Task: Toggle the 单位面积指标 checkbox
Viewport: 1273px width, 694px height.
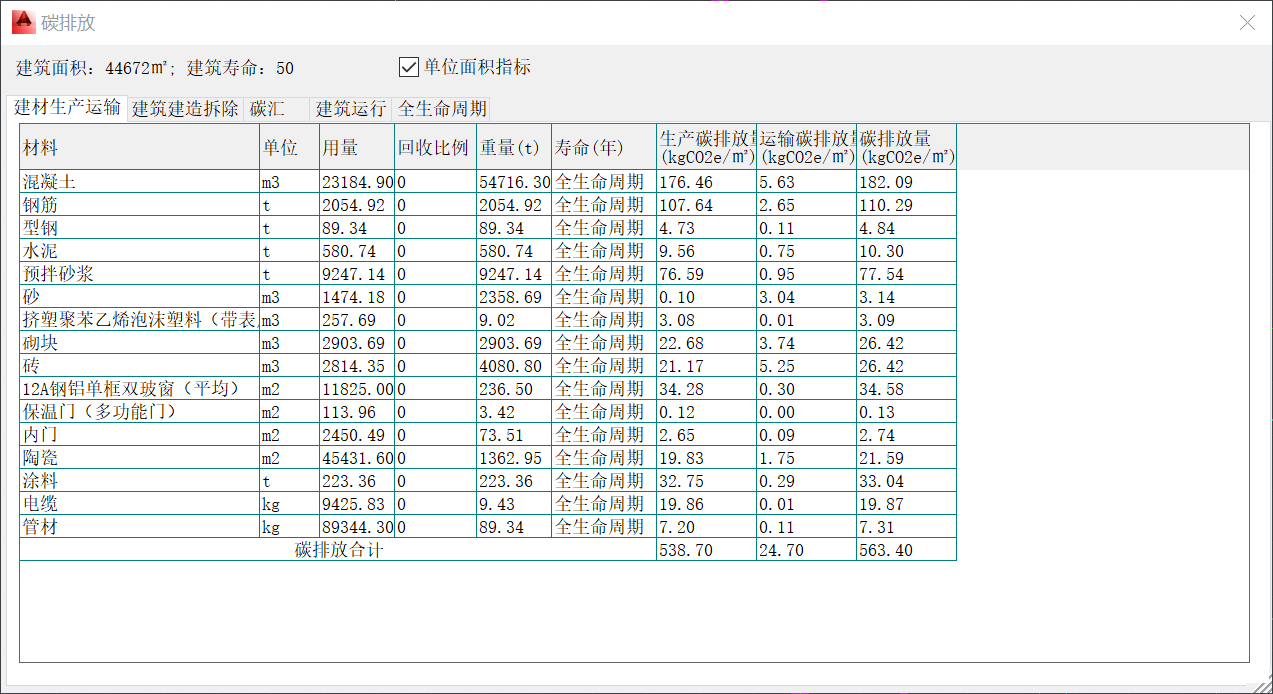Action: (408, 67)
